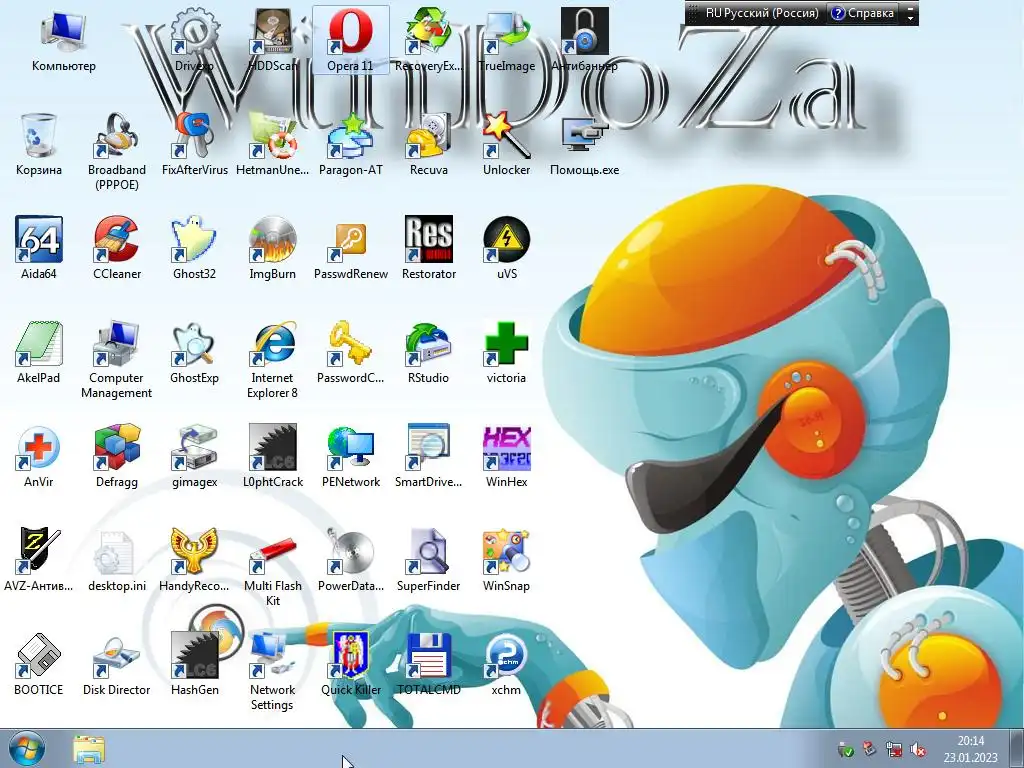
Task: Open the Quick Killer shortcut
Action: tap(351, 664)
